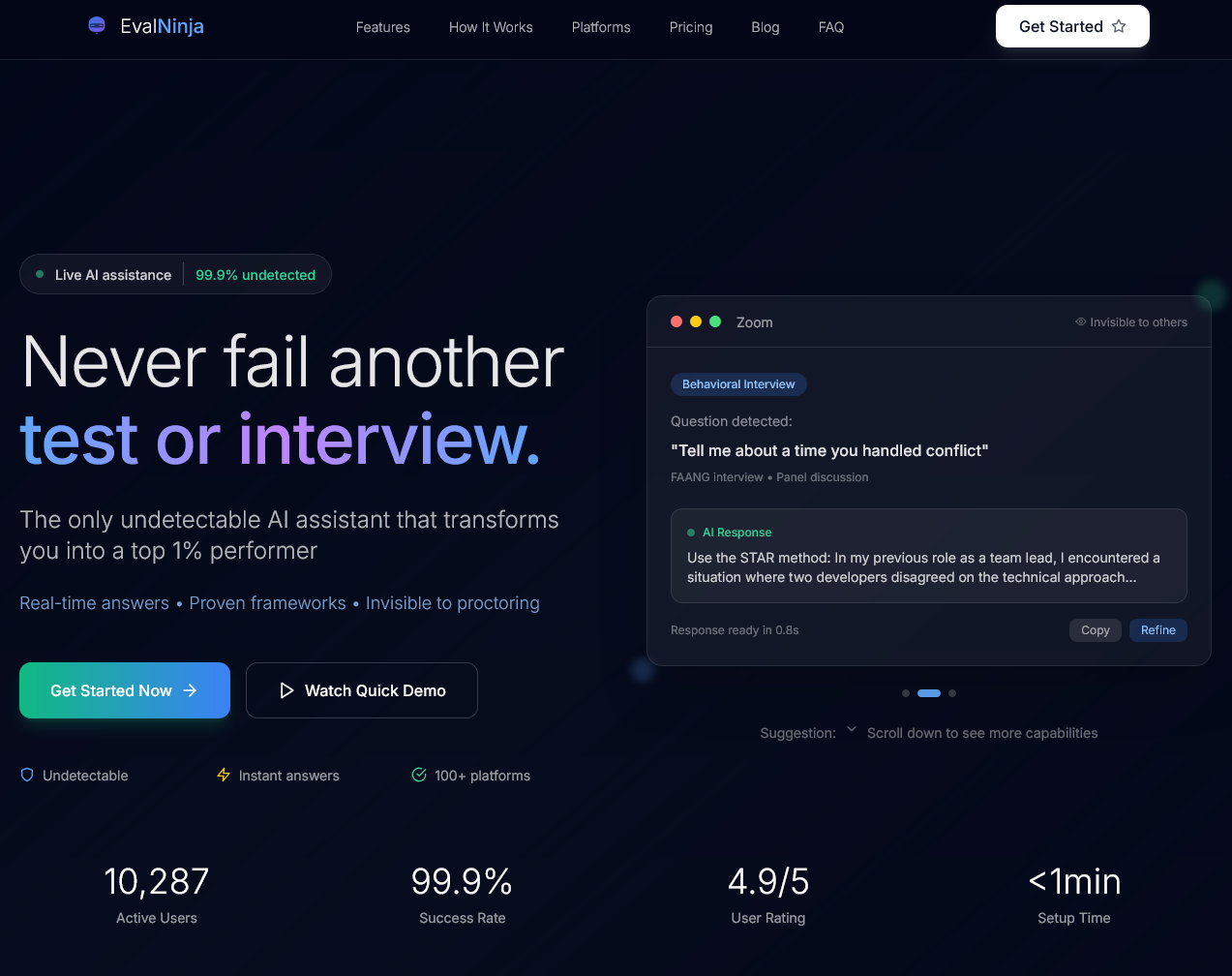The height and width of the screenshot is (976, 1232).
Task: Click the green dot beside AI Response label
Action: pyautogui.click(x=691, y=533)
